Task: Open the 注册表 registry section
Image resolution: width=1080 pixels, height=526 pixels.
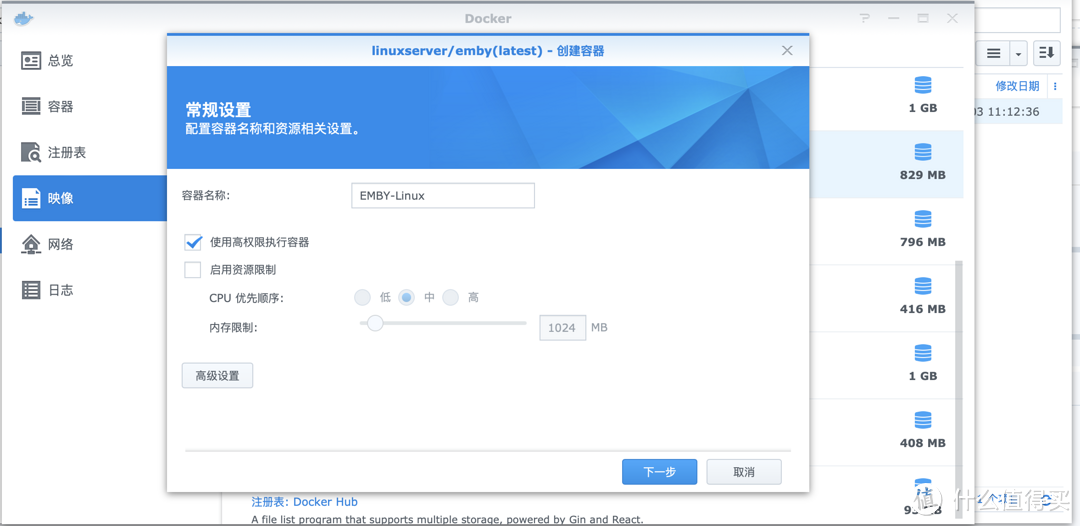Action: (90, 152)
